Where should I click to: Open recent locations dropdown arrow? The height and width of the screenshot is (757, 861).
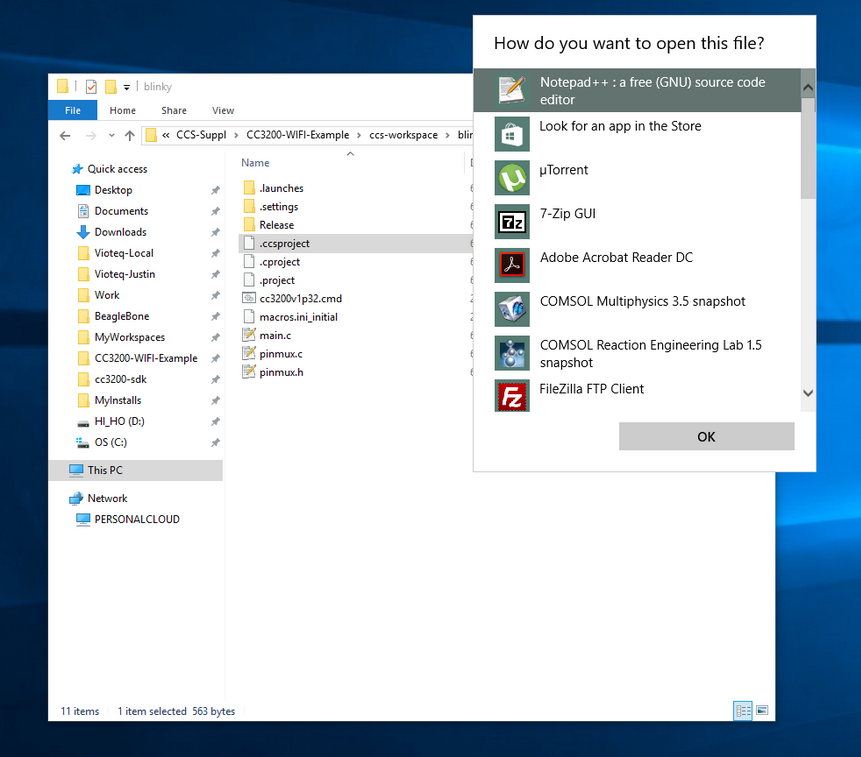[111, 135]
